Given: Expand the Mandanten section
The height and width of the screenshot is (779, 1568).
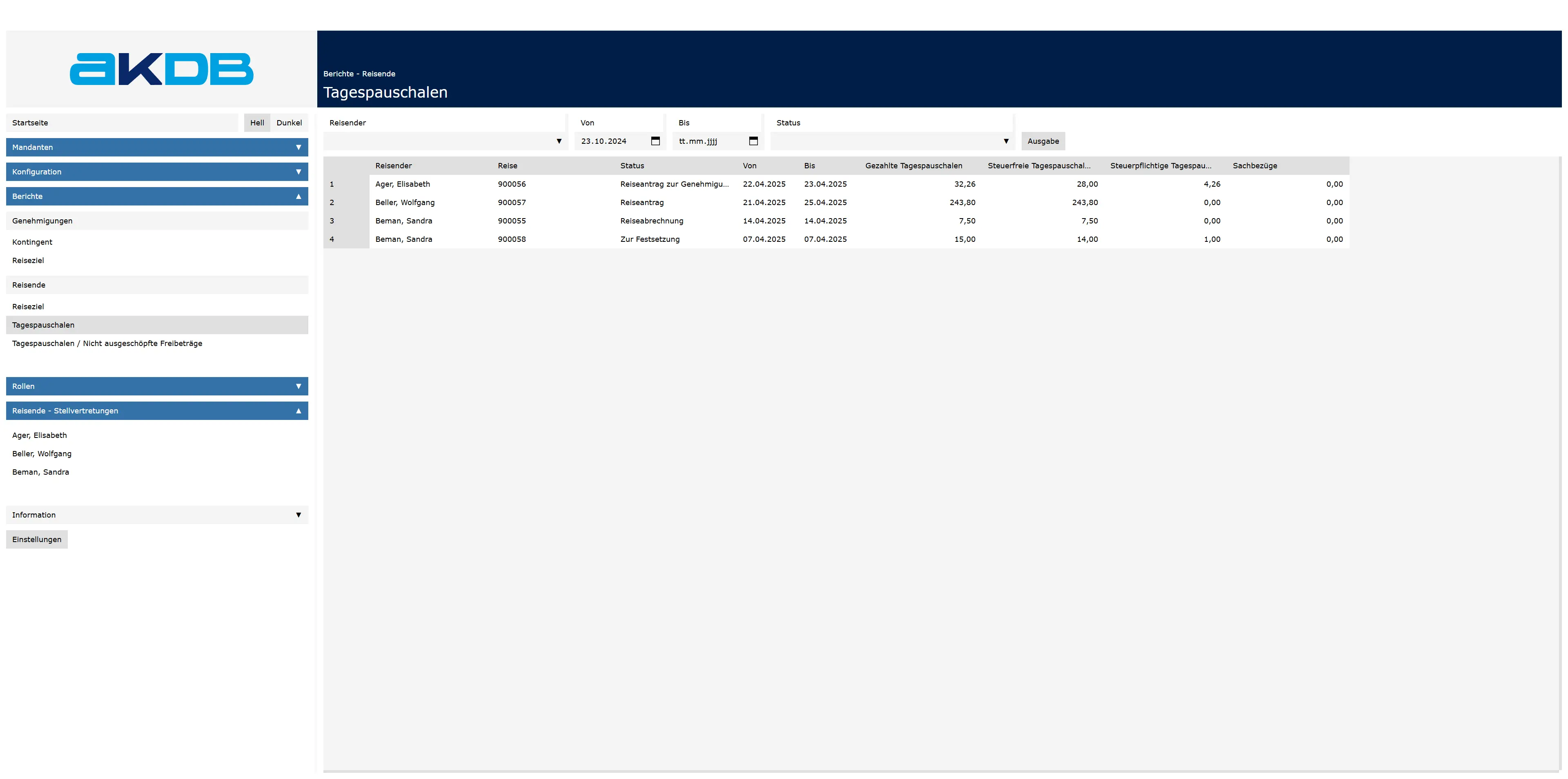Looking at the screenshot, I should [157, 147].
